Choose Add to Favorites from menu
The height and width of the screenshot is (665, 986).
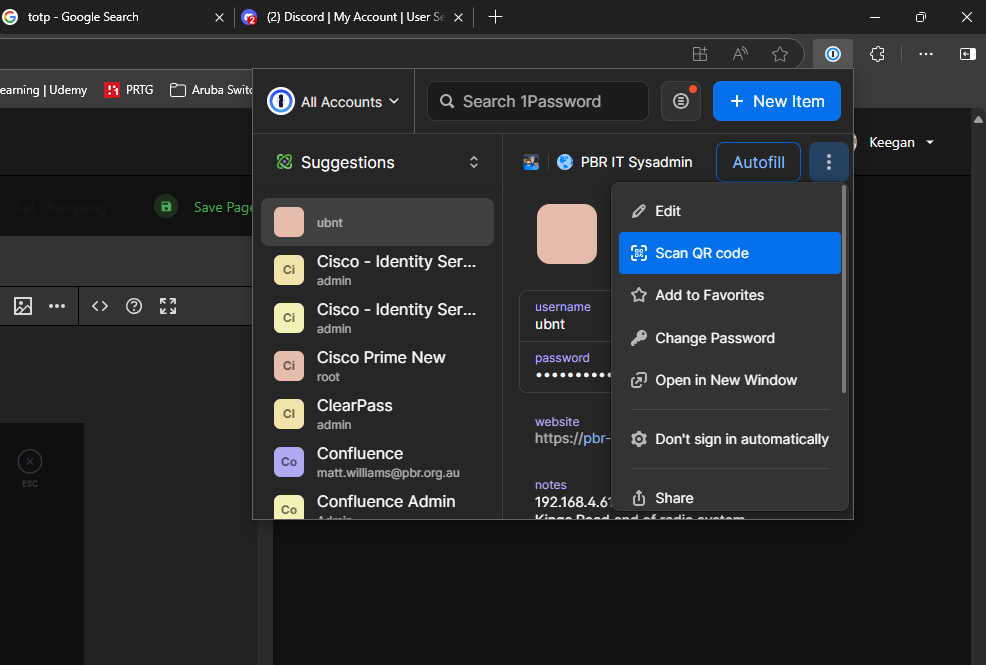point(729,295)
